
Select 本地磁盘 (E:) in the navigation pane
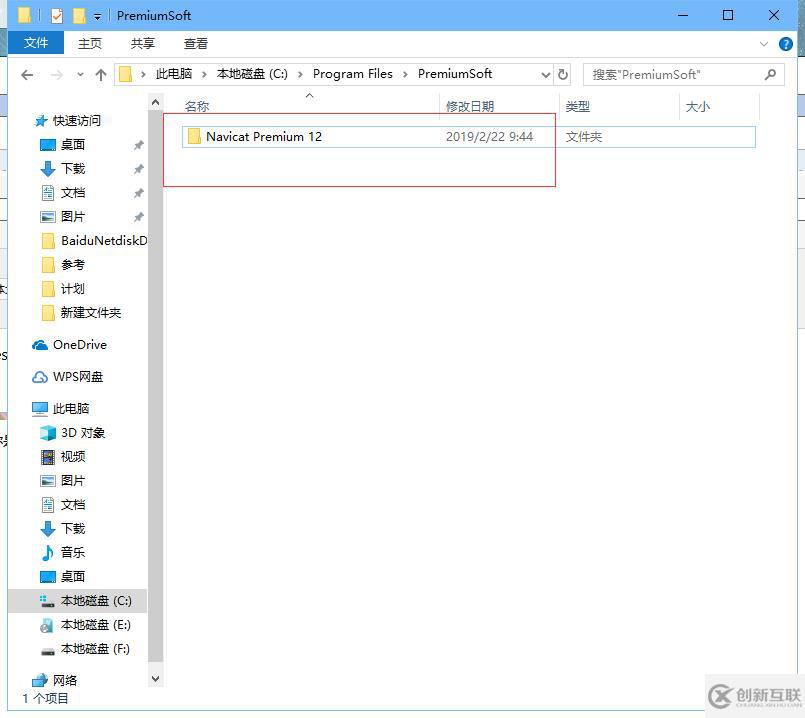tap(95, 625)
